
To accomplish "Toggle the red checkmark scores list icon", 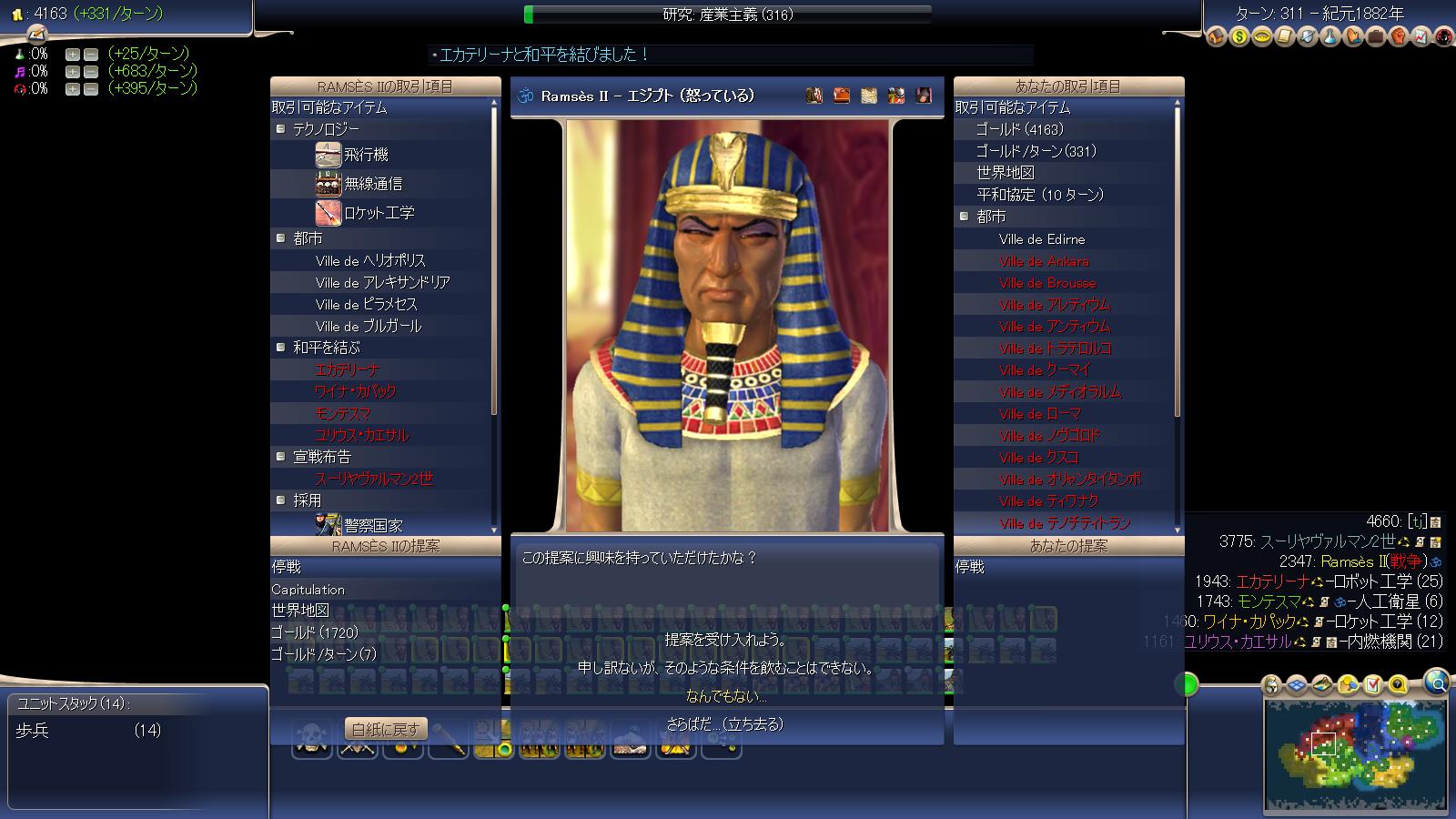I will [1373, 685].
